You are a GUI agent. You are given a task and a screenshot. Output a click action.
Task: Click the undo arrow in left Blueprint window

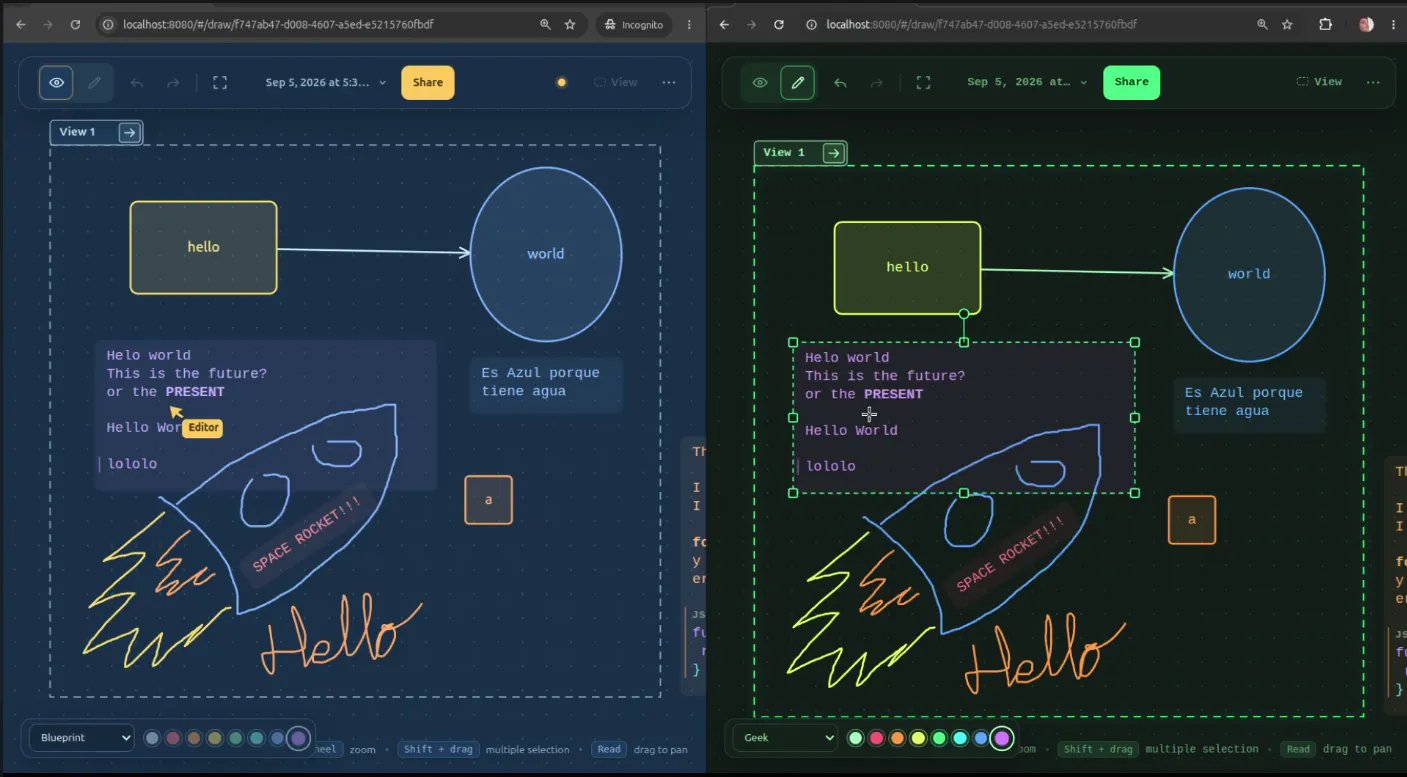(x=137, y=83)
